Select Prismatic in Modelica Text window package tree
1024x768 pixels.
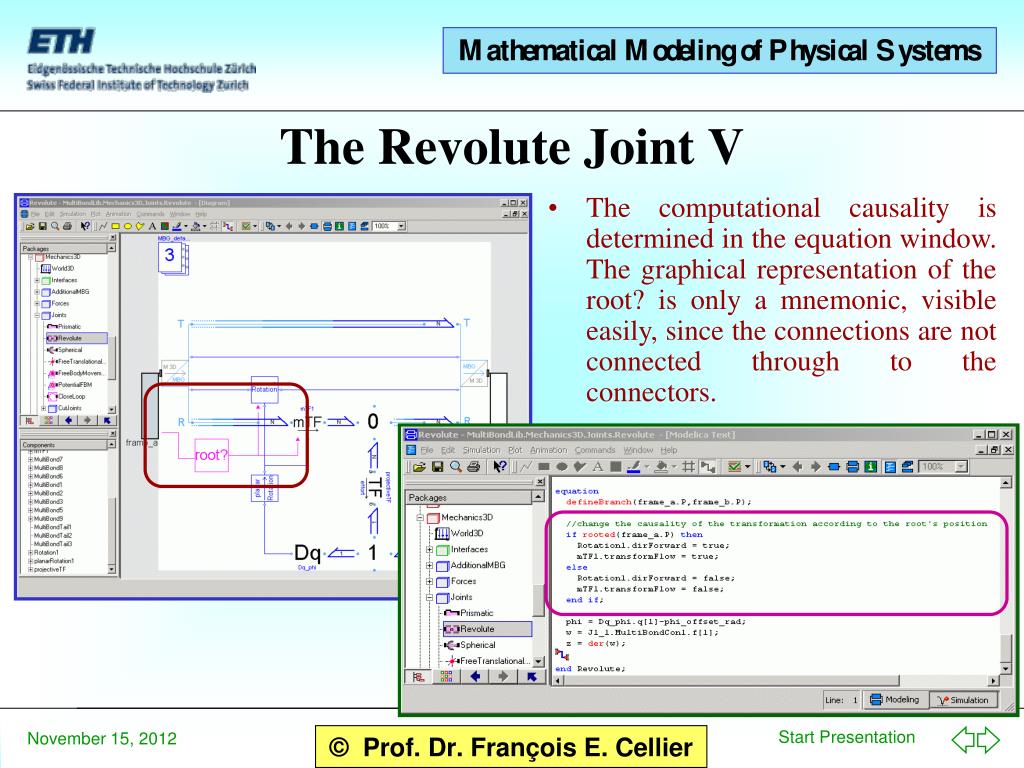pyautogui.click(x=470, y=613)
